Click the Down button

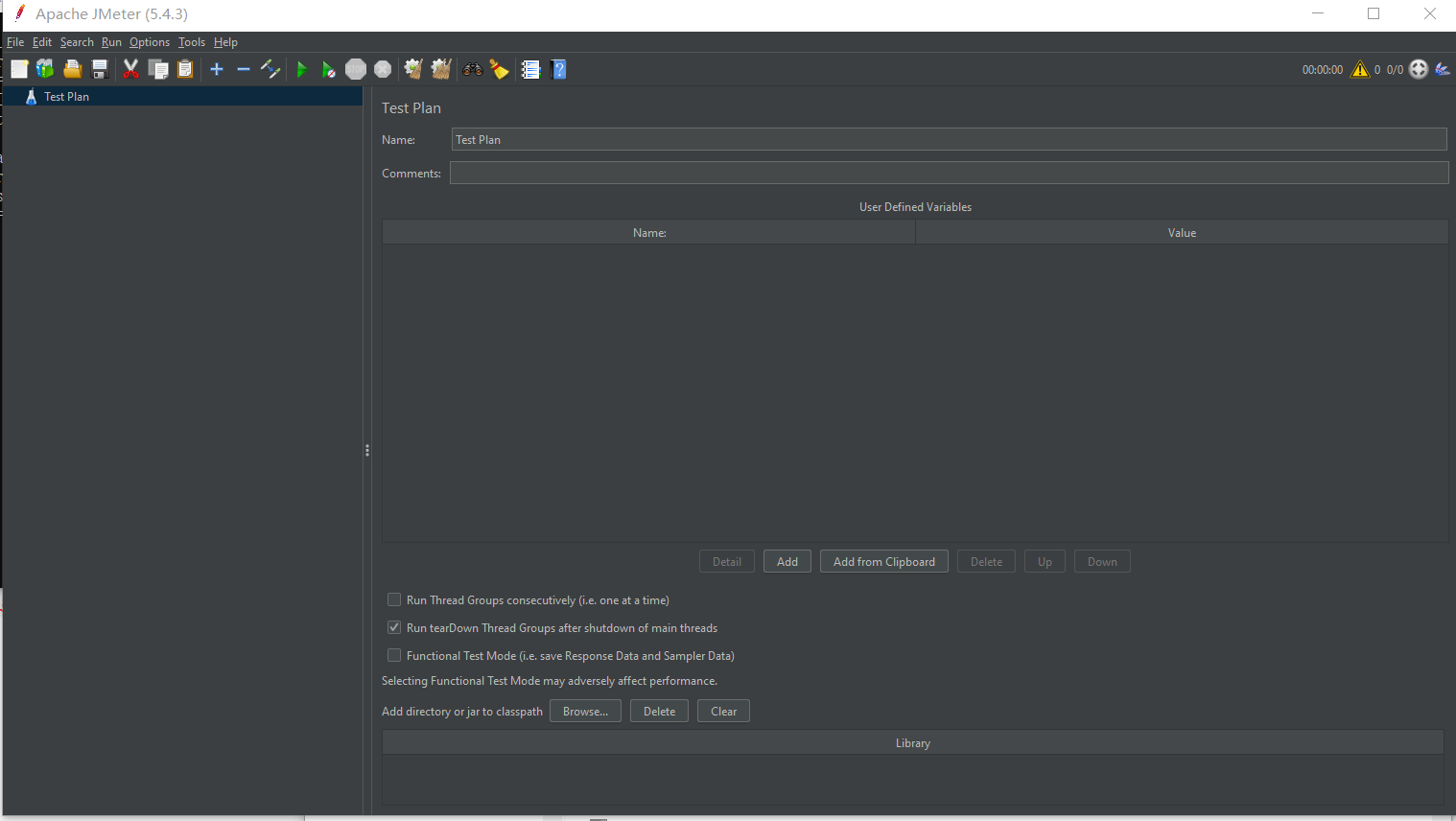click(x=1102, y=561)
